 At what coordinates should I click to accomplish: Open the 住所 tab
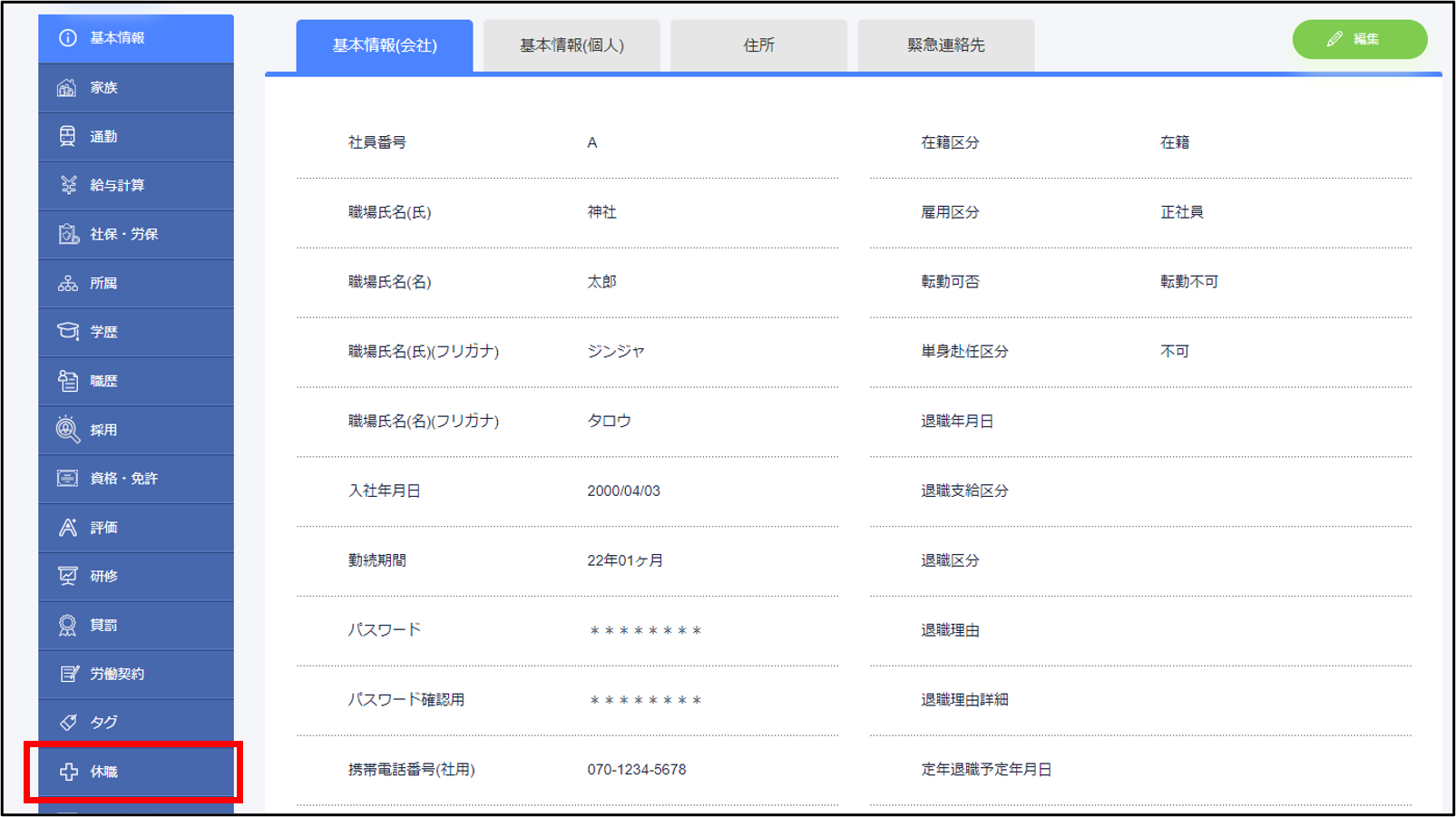tap(758, 45)
